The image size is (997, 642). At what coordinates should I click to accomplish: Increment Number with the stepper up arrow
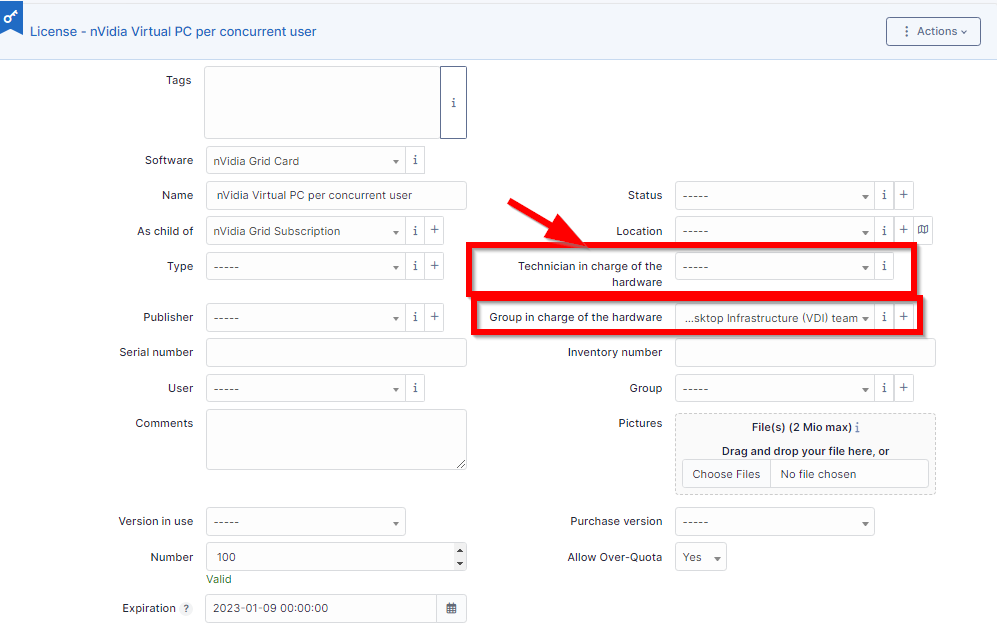459,550
